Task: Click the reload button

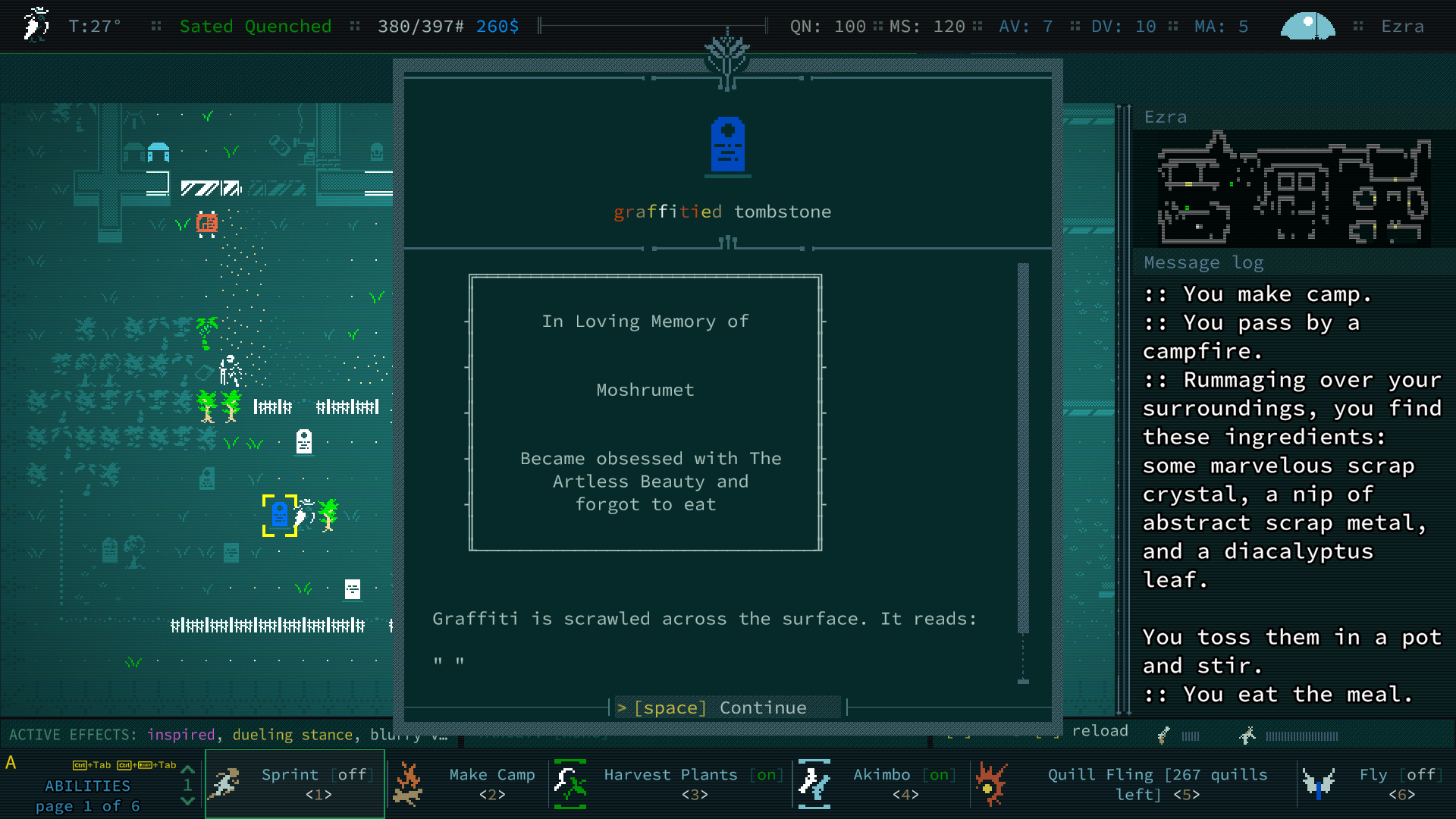Action: 1100,730
